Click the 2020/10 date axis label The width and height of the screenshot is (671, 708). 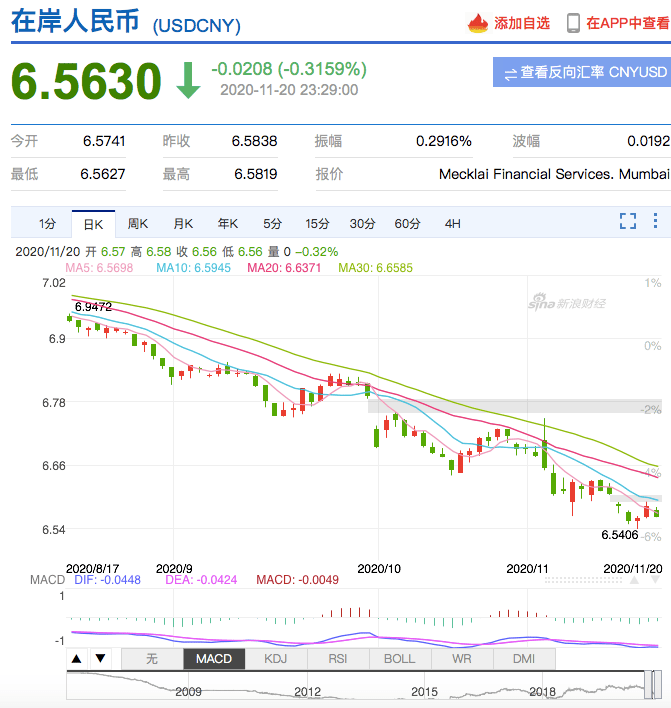tap(379, 568)
